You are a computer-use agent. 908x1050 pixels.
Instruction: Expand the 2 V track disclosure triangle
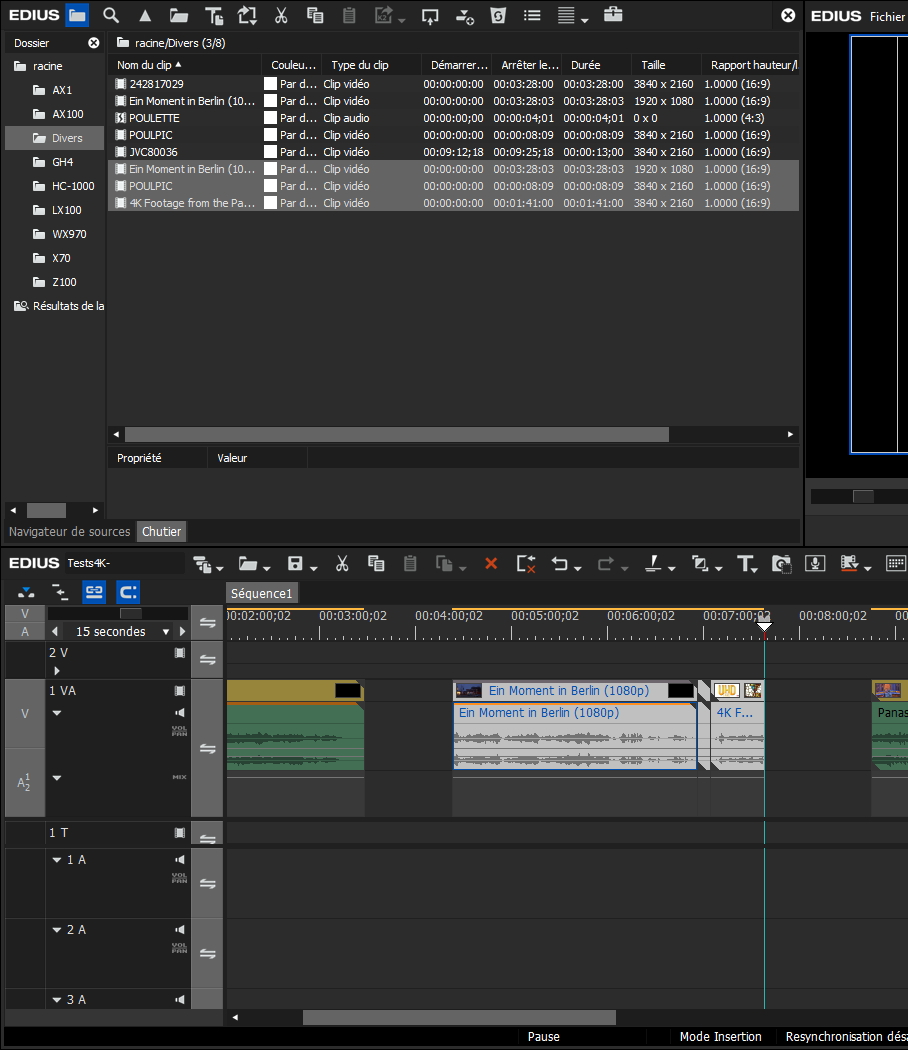point(57,671)
